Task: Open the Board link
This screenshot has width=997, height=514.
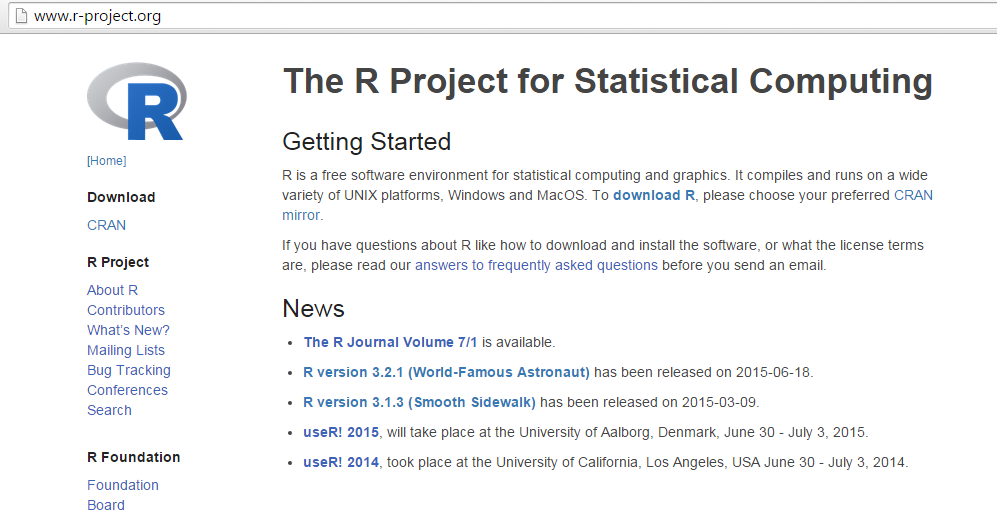Action: tap(106, 505)
